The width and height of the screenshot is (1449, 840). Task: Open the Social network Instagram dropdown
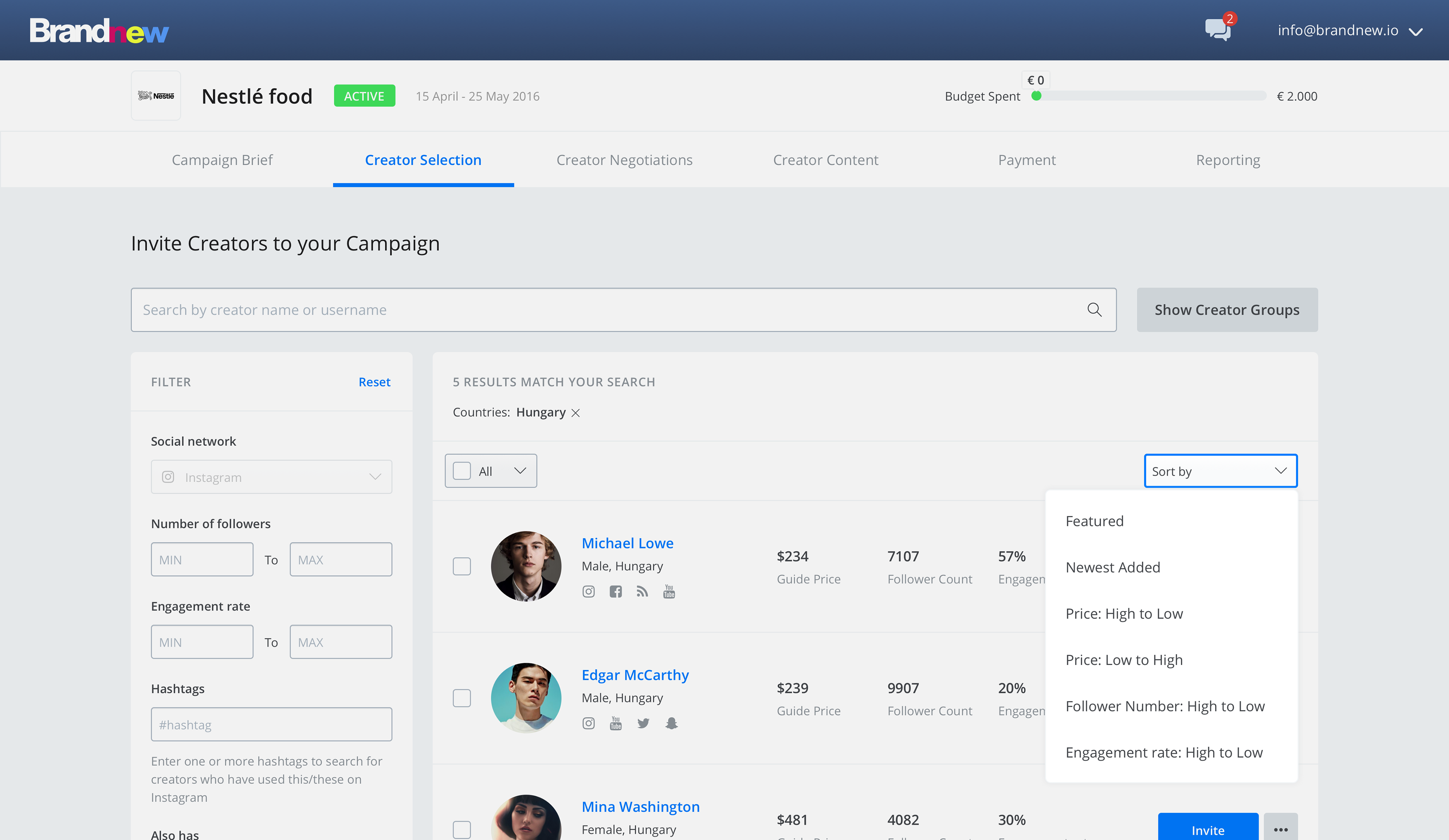coord(271,477)
